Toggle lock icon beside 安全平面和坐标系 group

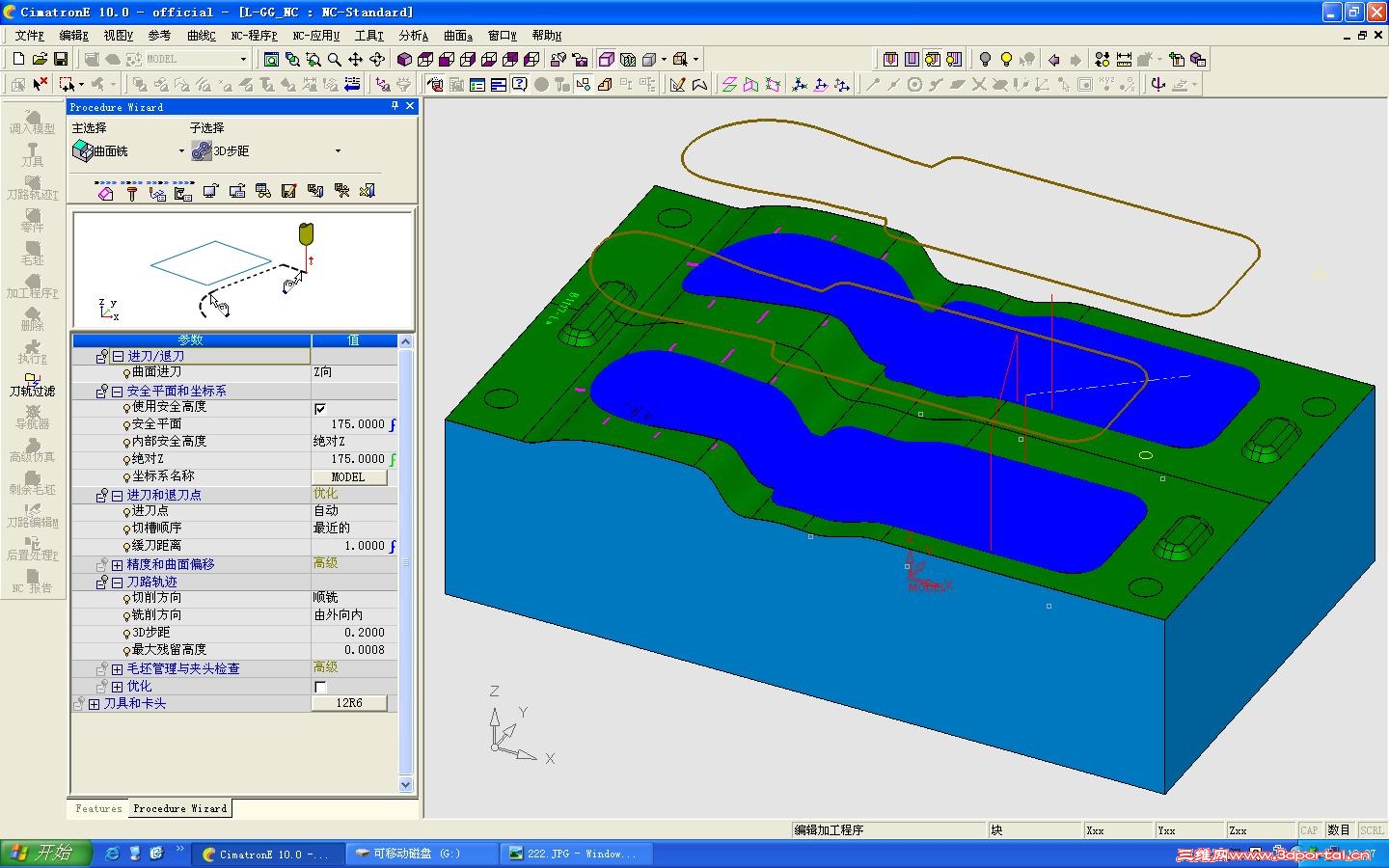pyautogui.click(x=101, y=392)
